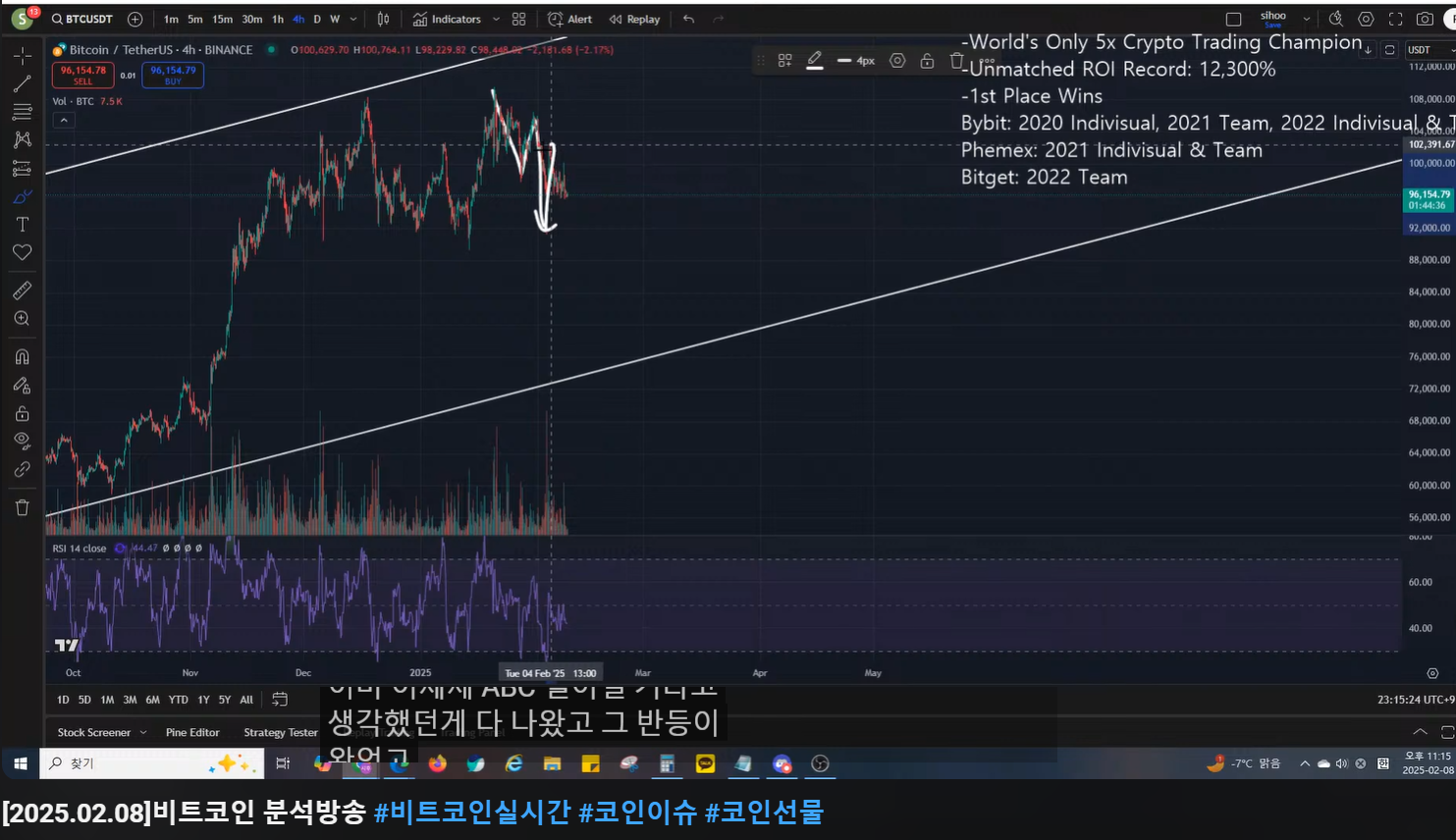1456x840 pixels.
Task: Save the sihoo layout
Action: (x=1273, y=19)
